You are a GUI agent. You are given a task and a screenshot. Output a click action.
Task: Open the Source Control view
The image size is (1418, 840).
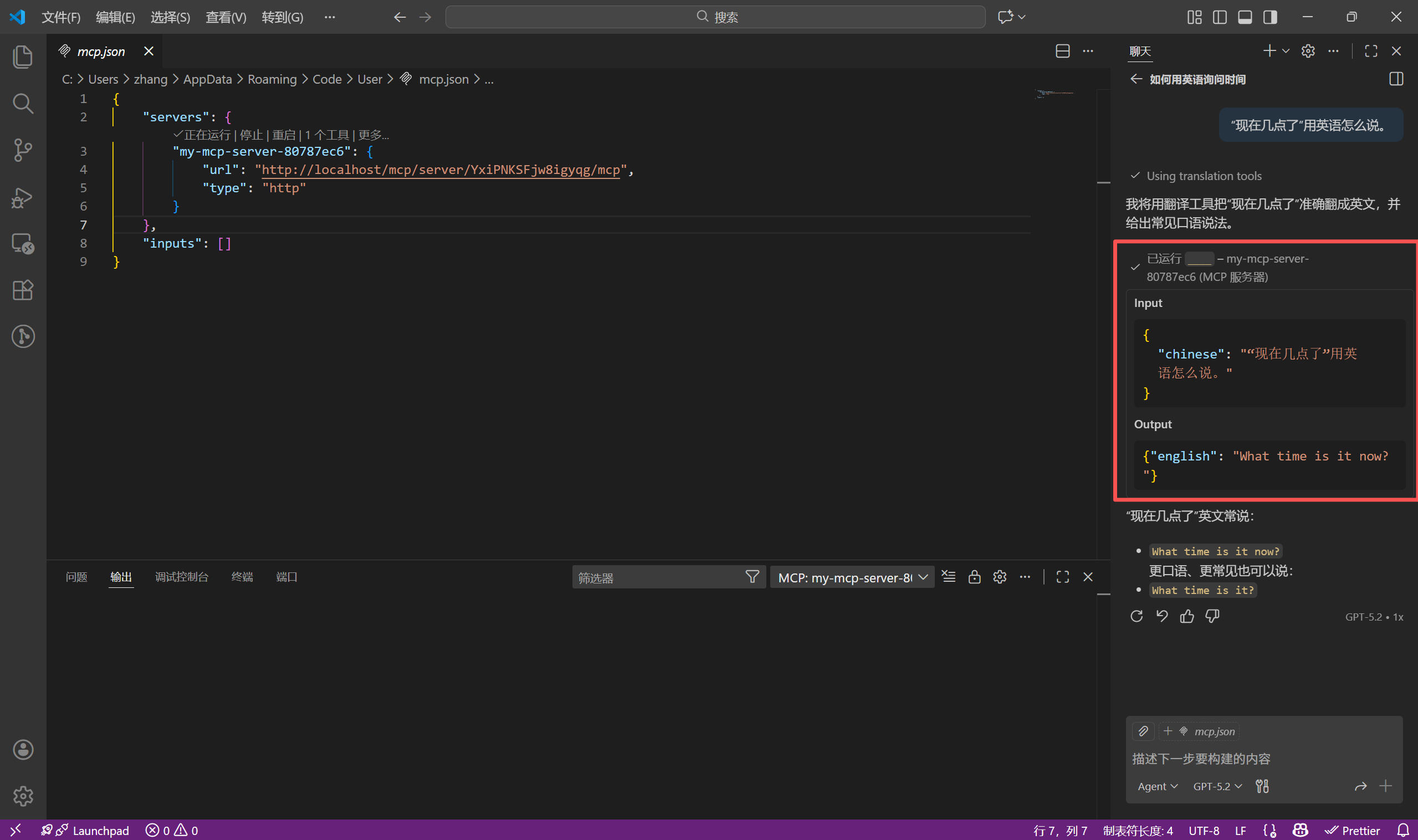click(23, 150)
